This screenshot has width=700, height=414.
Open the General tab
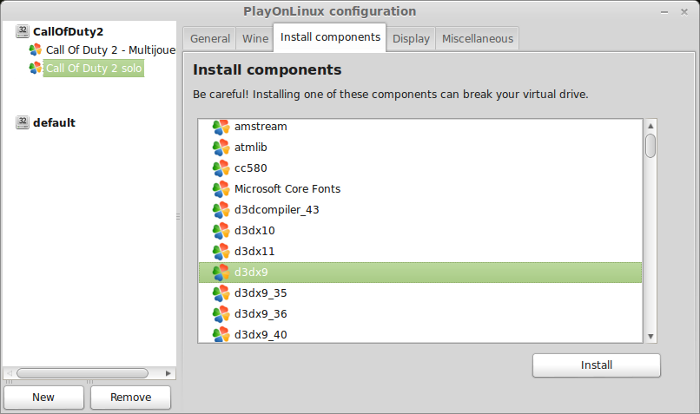click(210, 39)
